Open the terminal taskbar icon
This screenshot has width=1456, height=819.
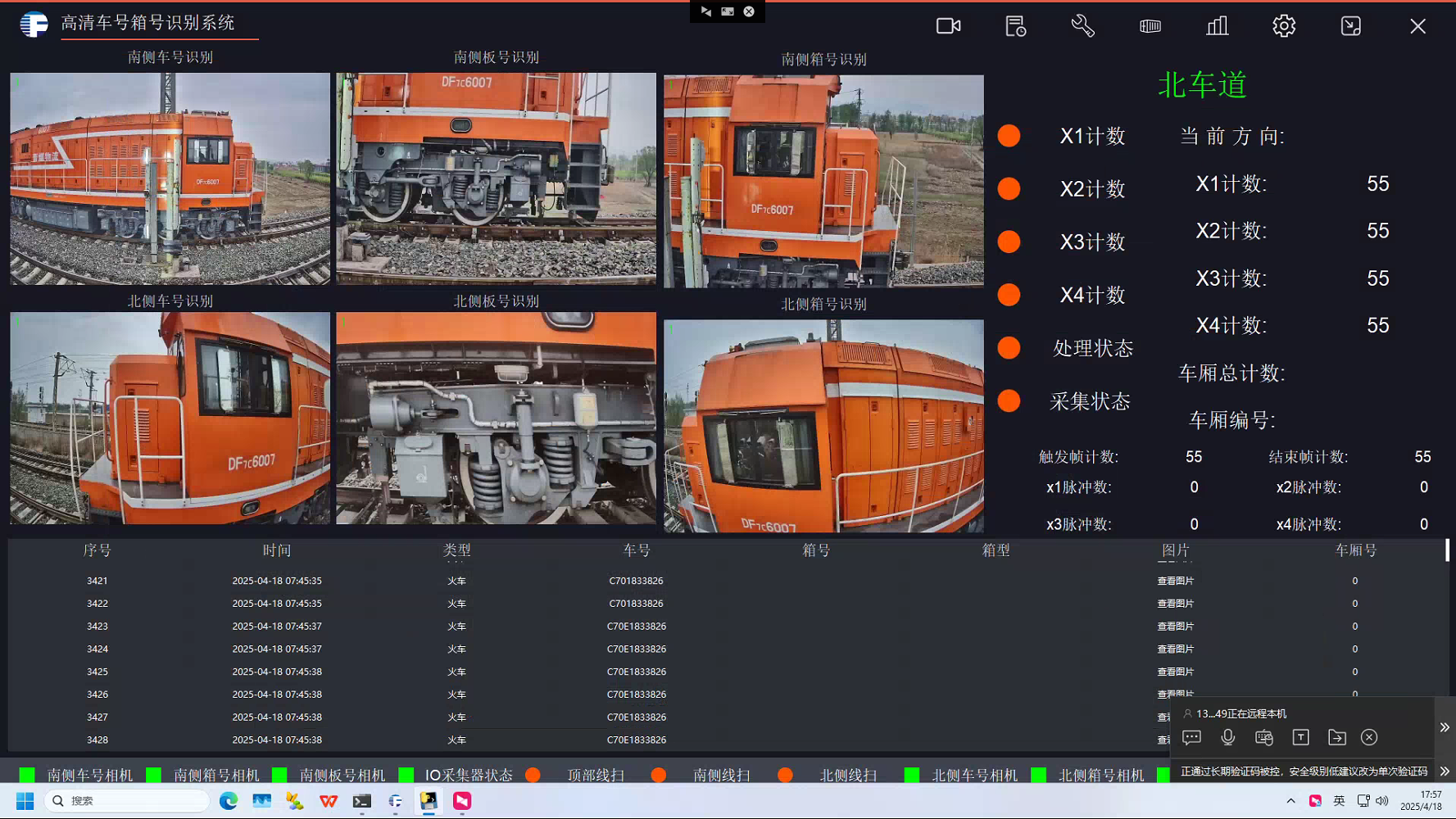point(362,801)
